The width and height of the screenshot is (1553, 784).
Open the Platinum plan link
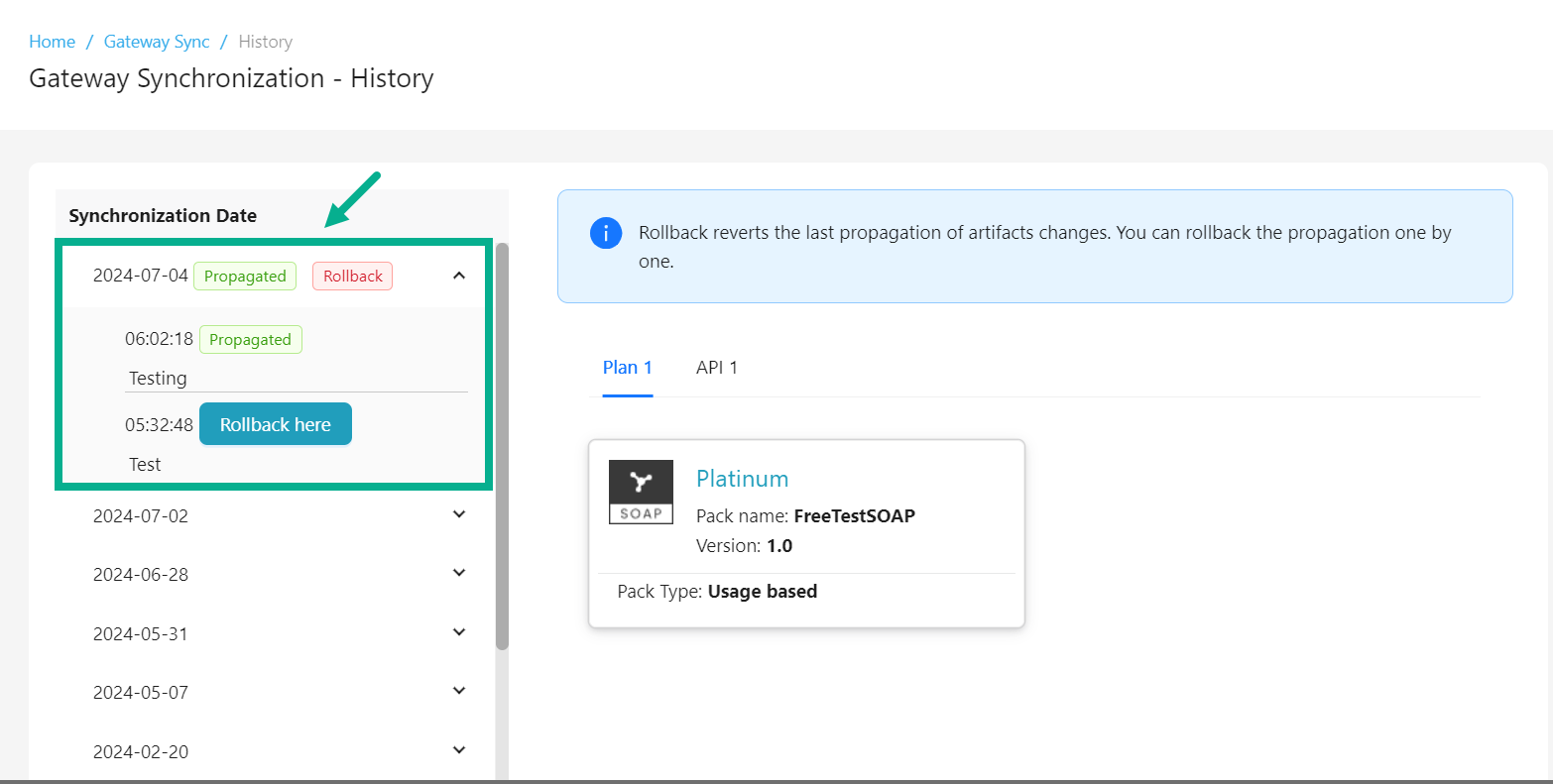[x=742, y=479]
